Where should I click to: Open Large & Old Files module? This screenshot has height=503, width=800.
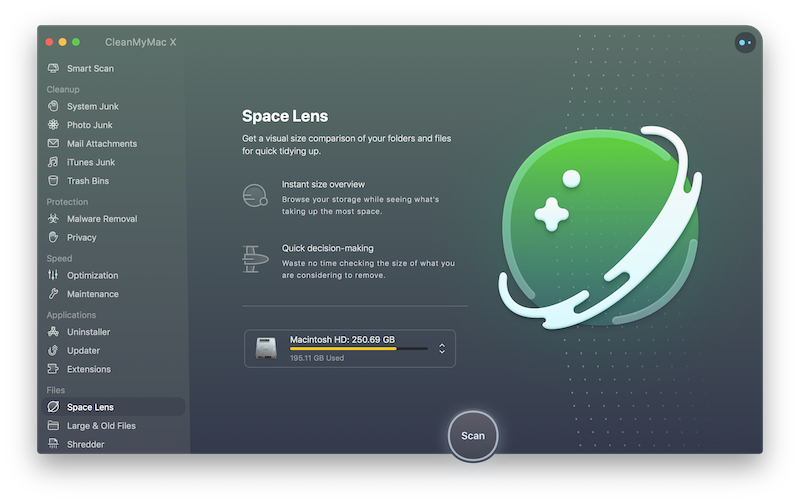pos(101,425)
